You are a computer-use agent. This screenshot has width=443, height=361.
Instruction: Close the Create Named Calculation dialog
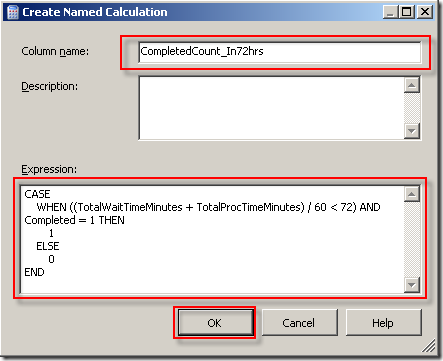tap(425, 12)
